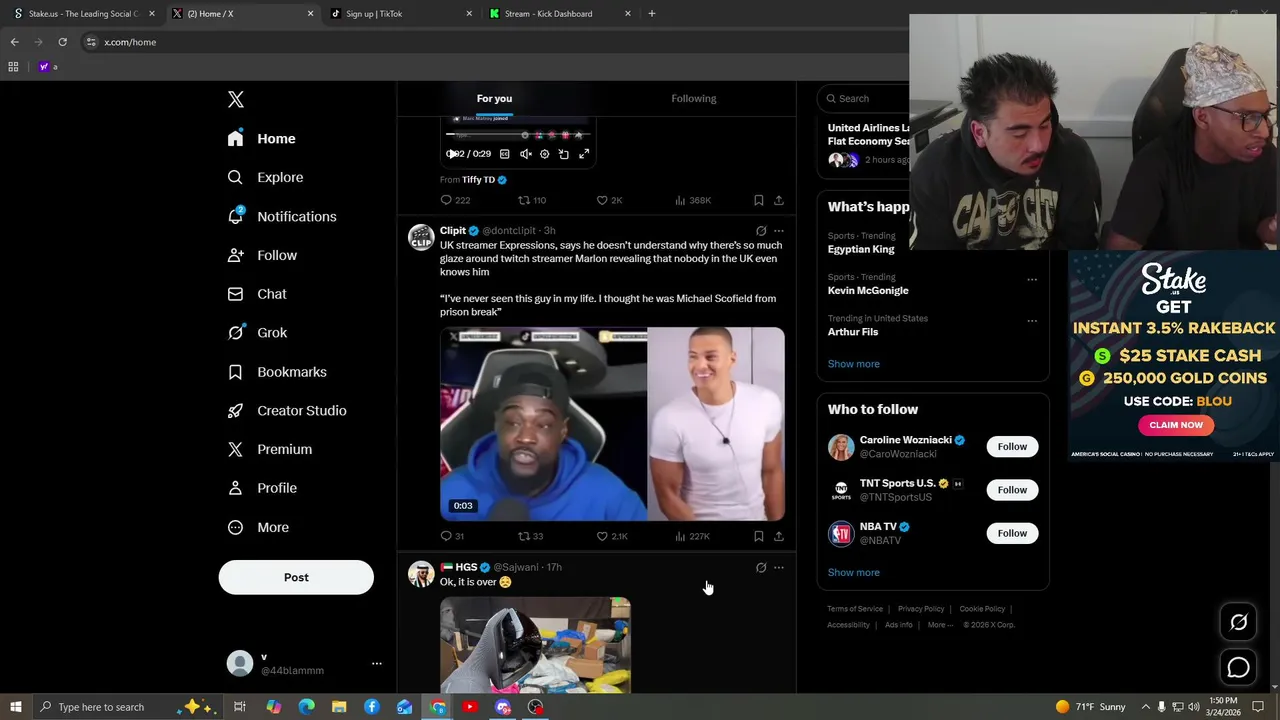
Task: Play the Tiffy TD video
Action: (452, 154)
